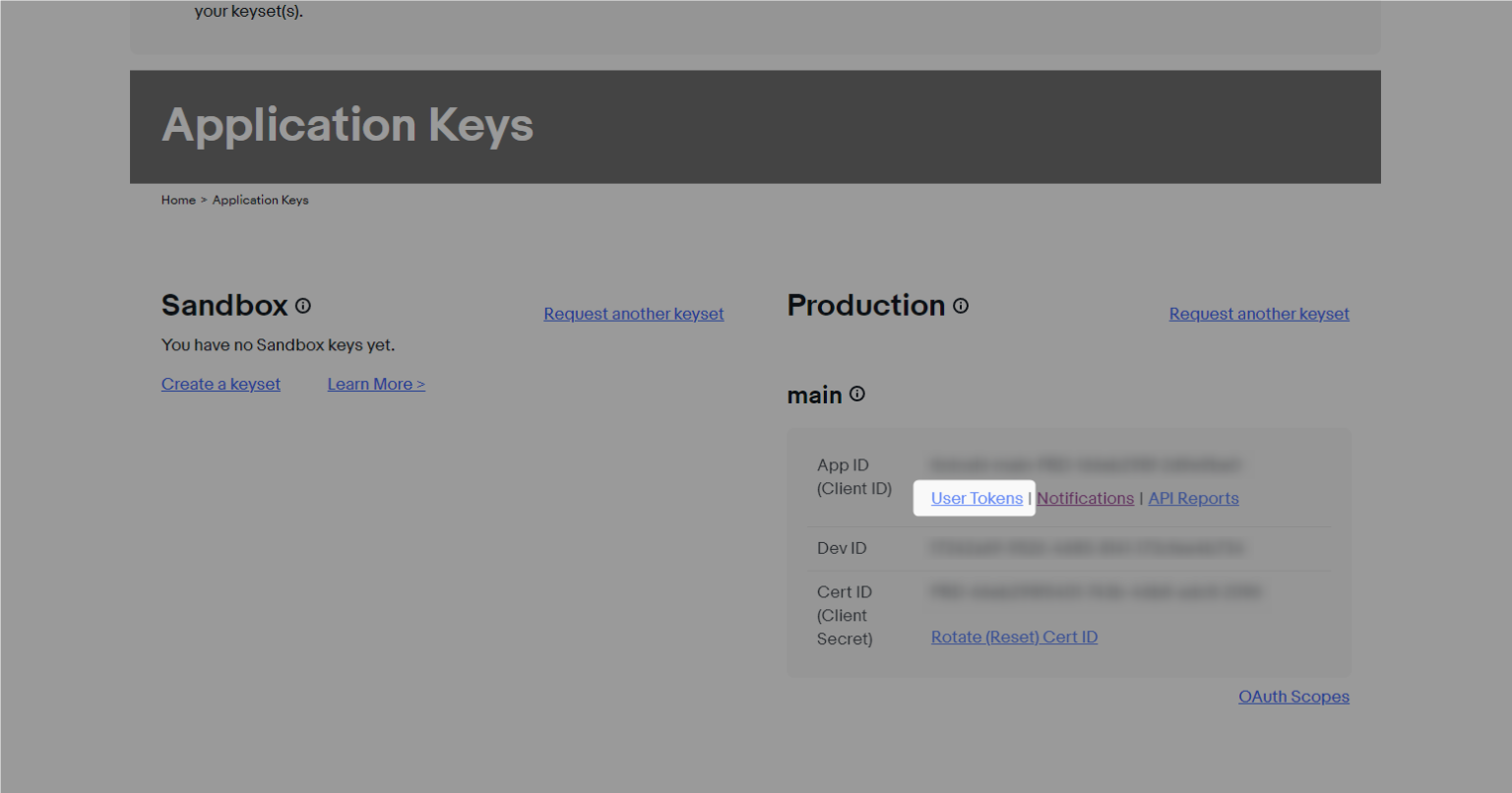The height and width of the screenshot is (793, 1512).
Task: Click the info icon beside Sandbox heading
Action: coord(303,306)
